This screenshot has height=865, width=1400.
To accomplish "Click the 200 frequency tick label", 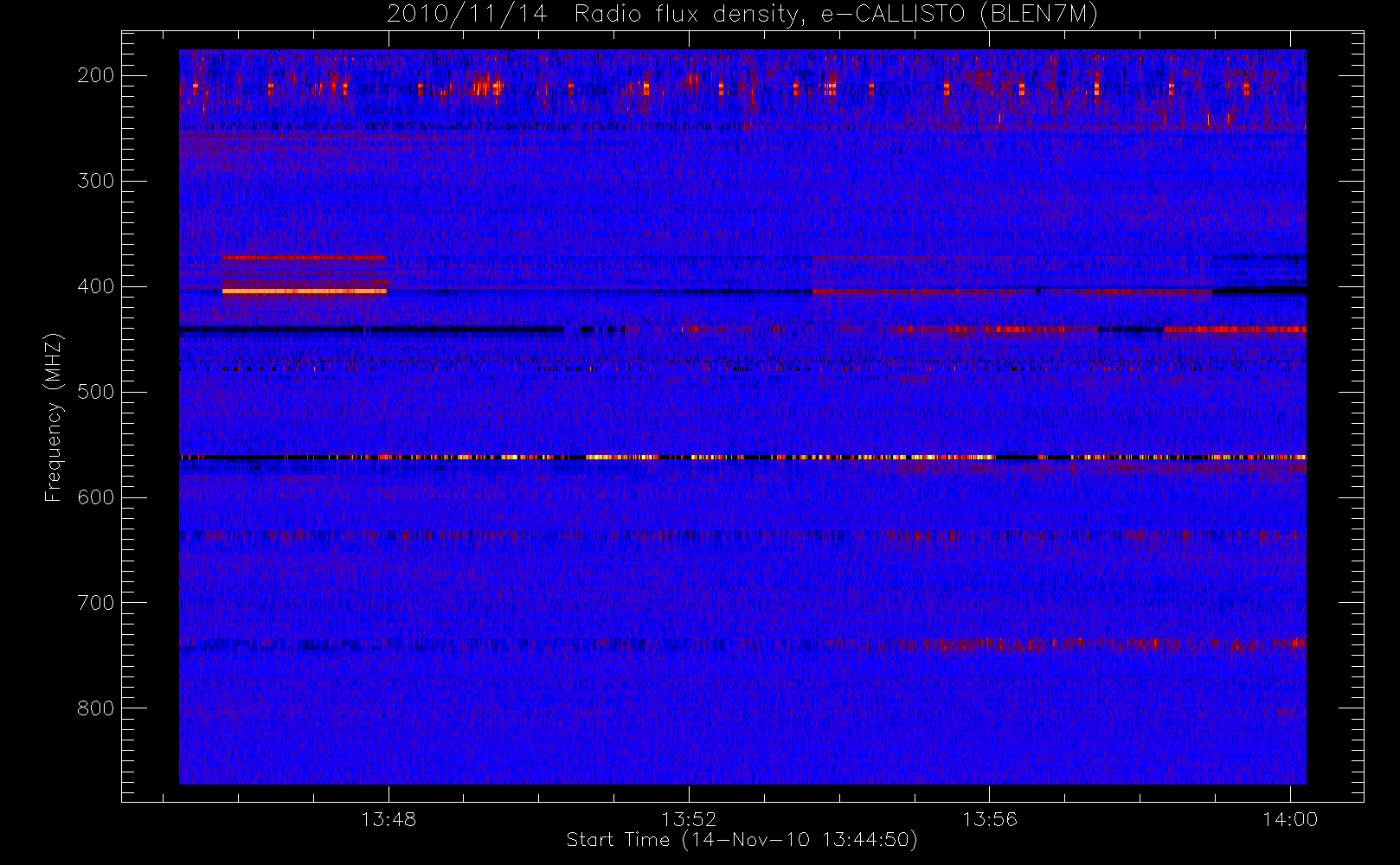I will [95, 75].
